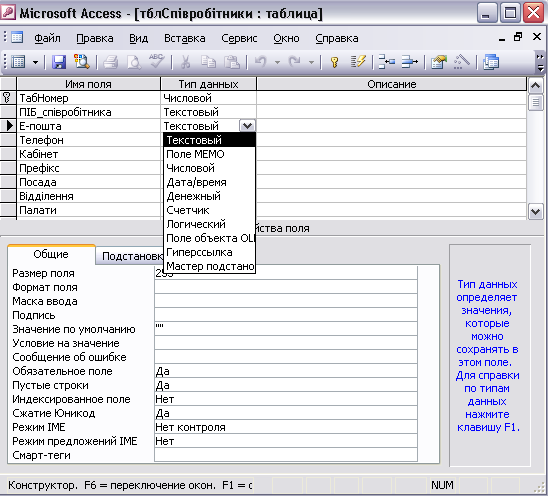
Task: Click the Insert Rows icon
Action: pos(387,62)
